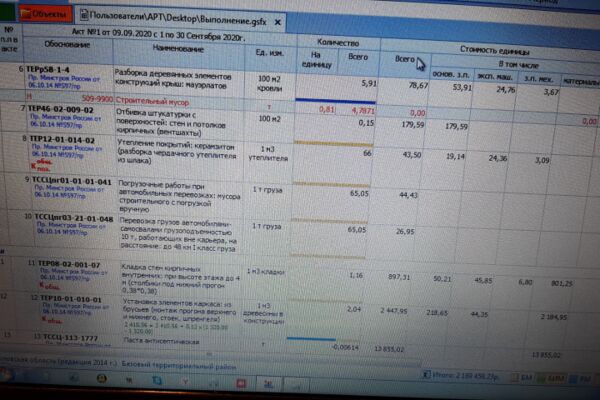
Task: Click machine cost cell 24,76
Action: [505, 90]
